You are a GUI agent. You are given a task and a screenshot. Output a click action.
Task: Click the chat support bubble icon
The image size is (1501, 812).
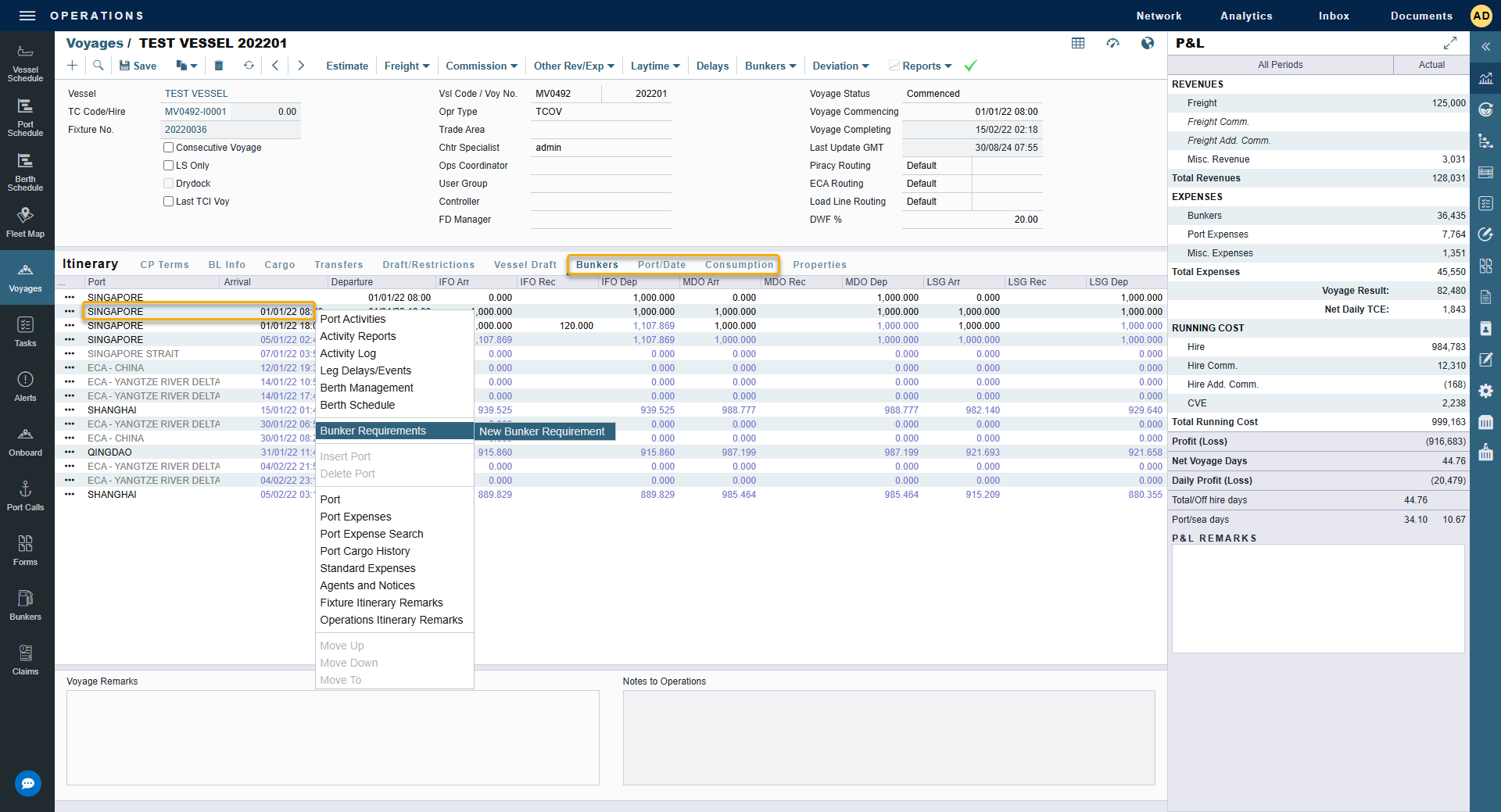[x=28, y=783]
